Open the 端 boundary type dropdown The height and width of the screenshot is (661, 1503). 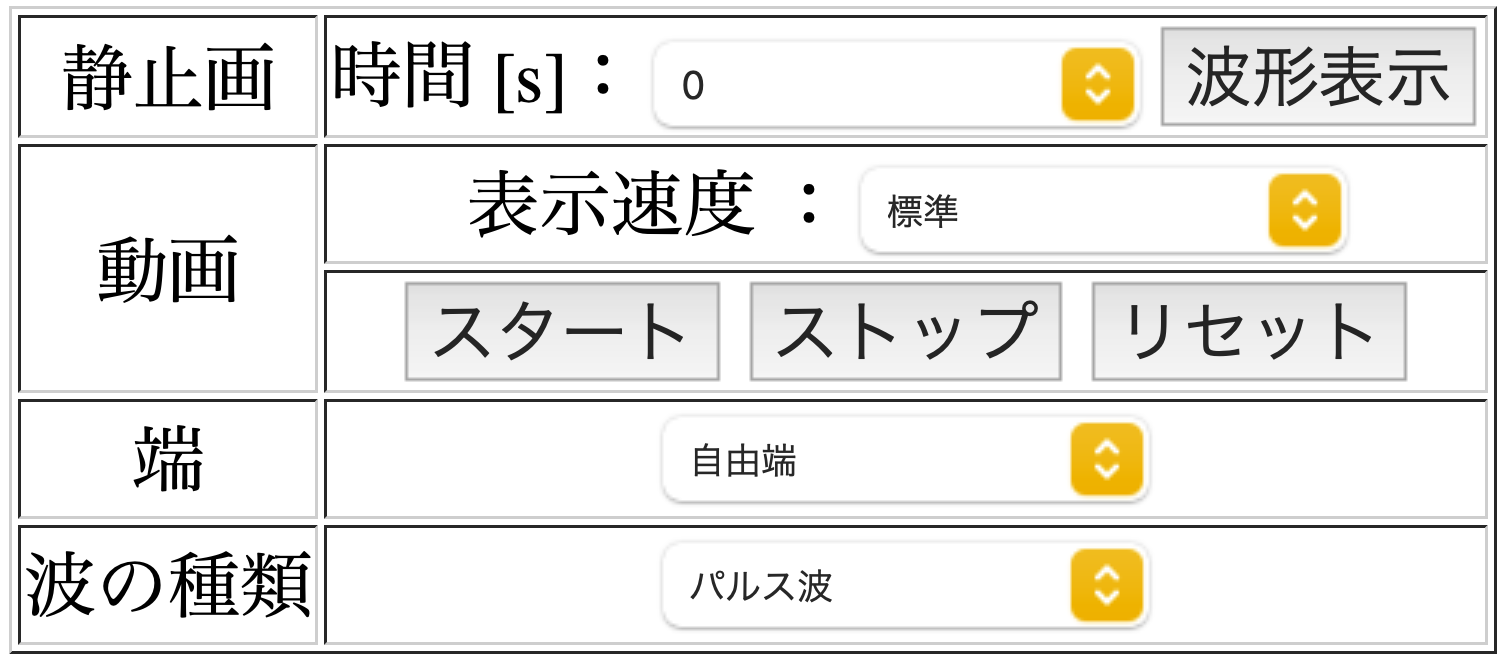[868, 461]
